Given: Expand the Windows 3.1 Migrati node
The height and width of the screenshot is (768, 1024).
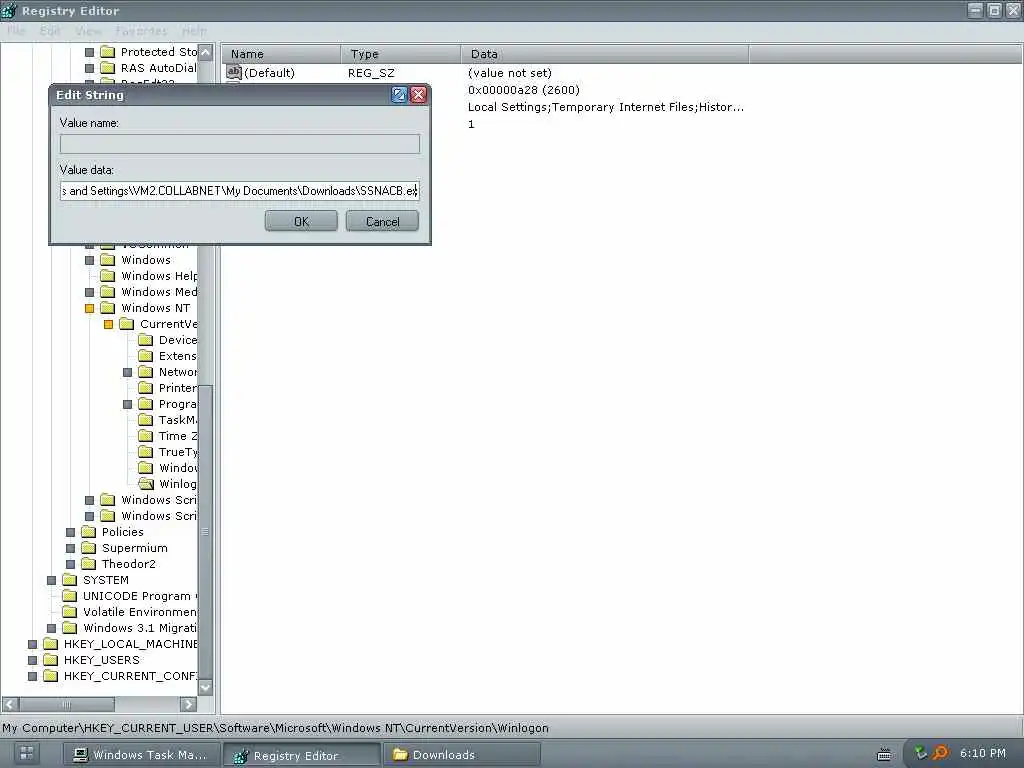Looking at the screenshot, I should [52, 628].
